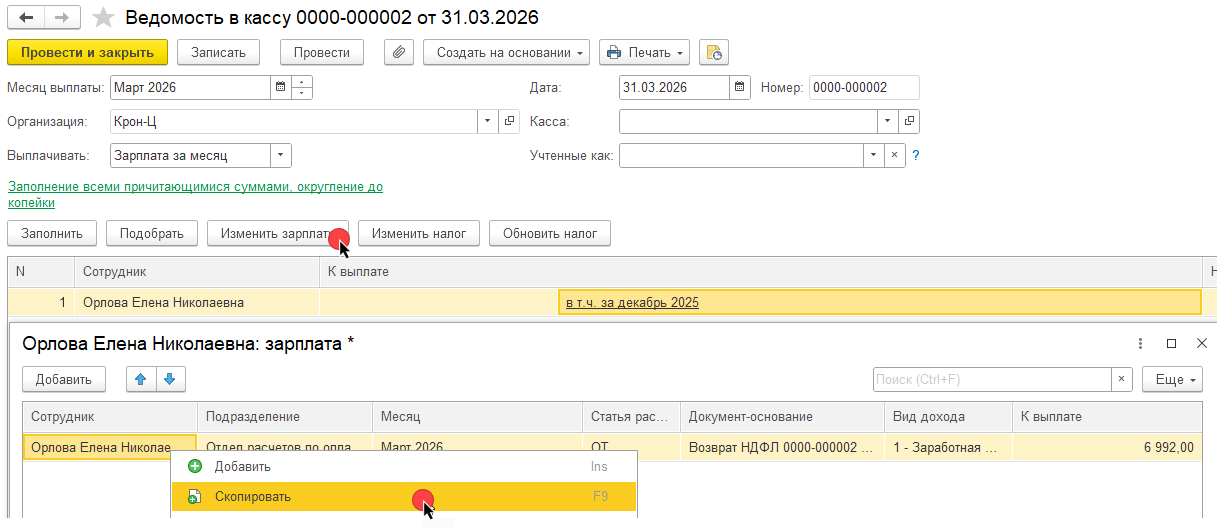1217x528 pixels.
Task: Open the three-dot menu of salary window
Action: tap(1141, 343)
